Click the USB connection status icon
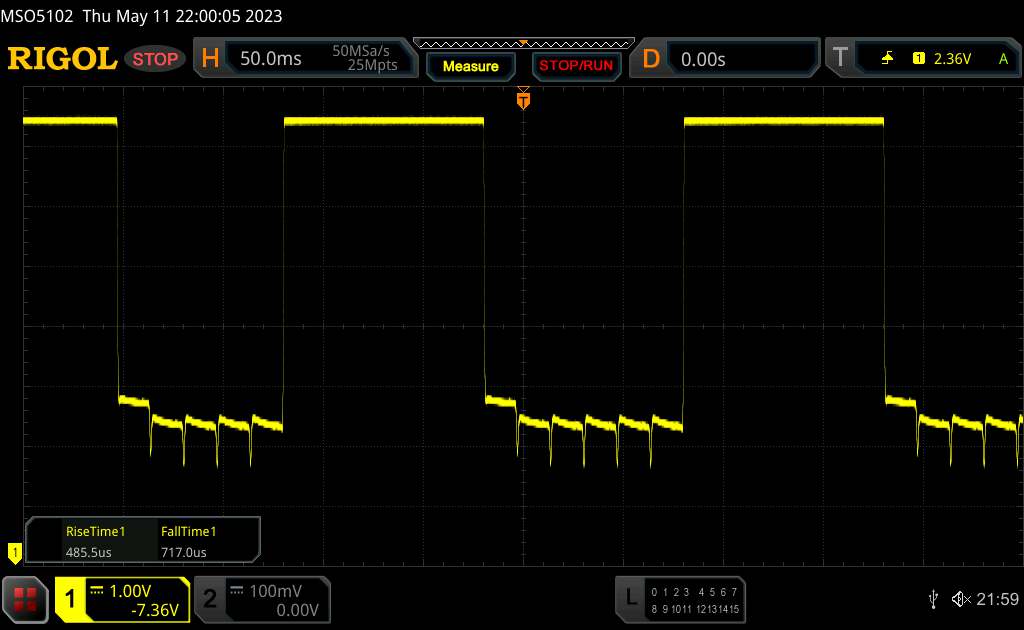1024x630 pixels. pyautogui.click(x=934, y=598)
